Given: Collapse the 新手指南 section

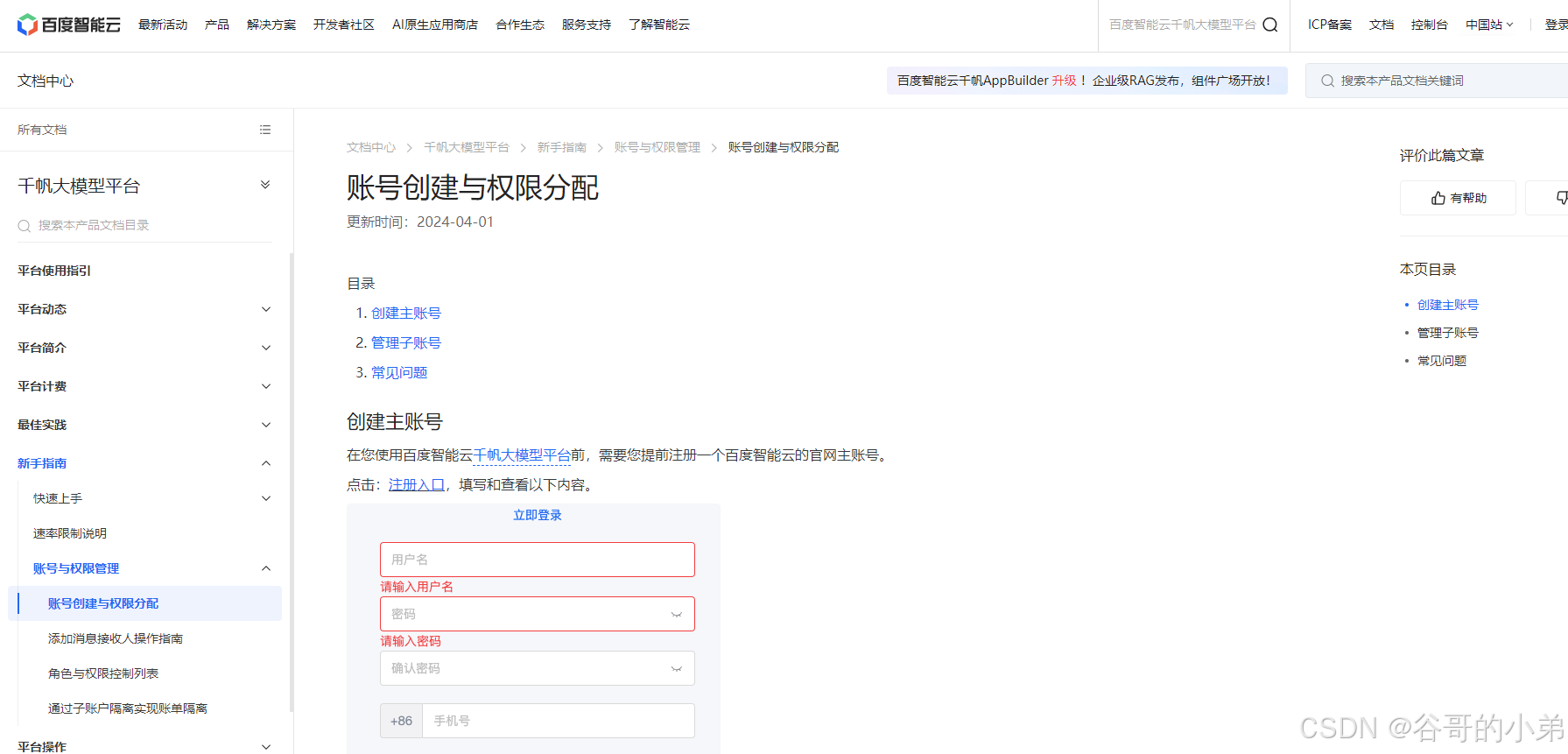Looking at the screenshot, I should (x=266, y=463).
